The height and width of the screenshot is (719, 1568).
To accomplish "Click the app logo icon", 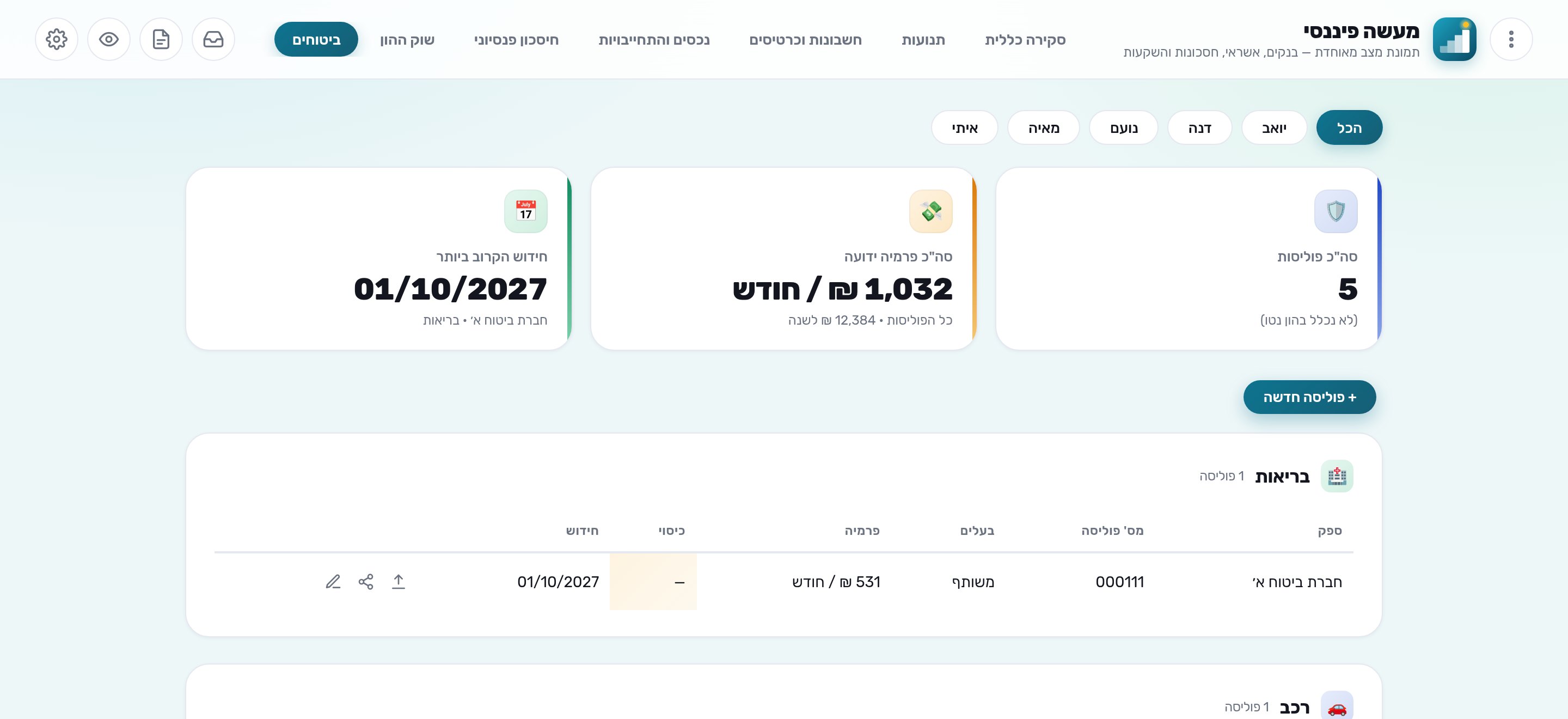I will [1454, 40].
